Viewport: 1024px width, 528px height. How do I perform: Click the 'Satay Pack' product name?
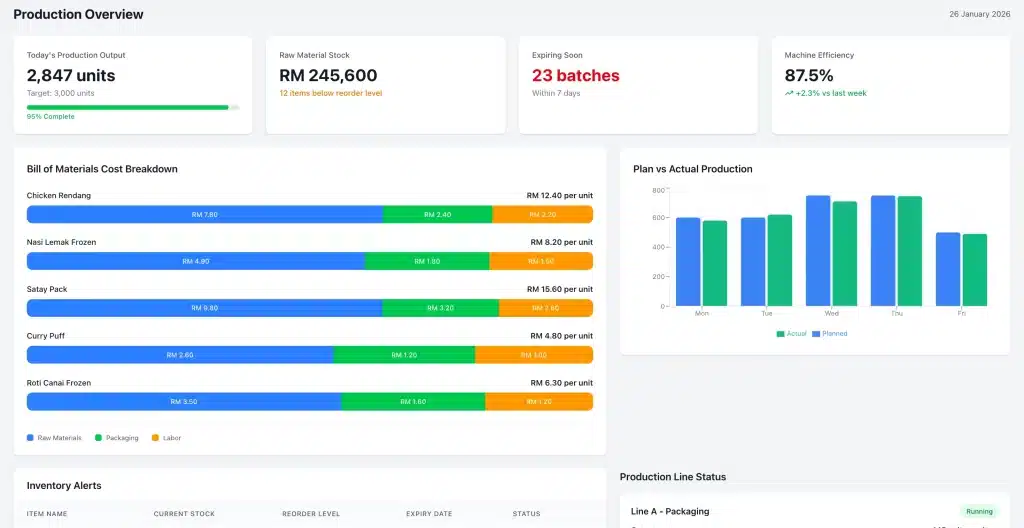coord(47,289)
